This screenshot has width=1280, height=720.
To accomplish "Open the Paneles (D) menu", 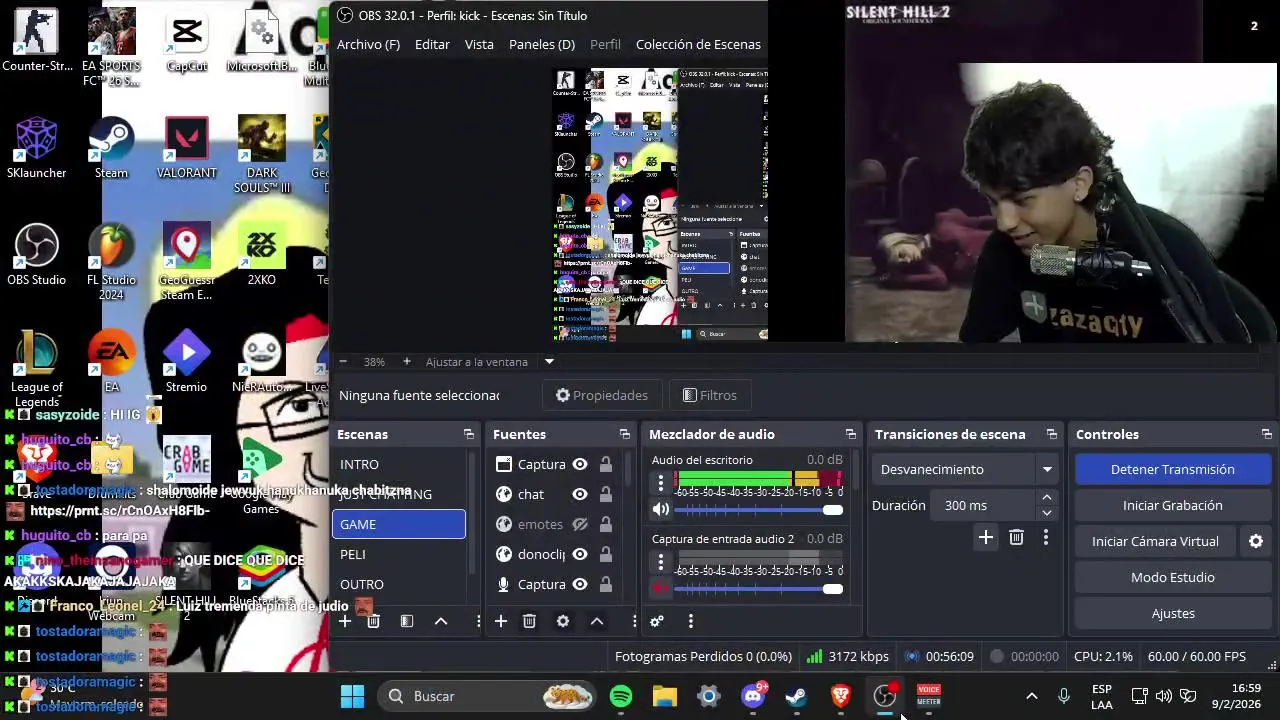I will click(542, 44).
